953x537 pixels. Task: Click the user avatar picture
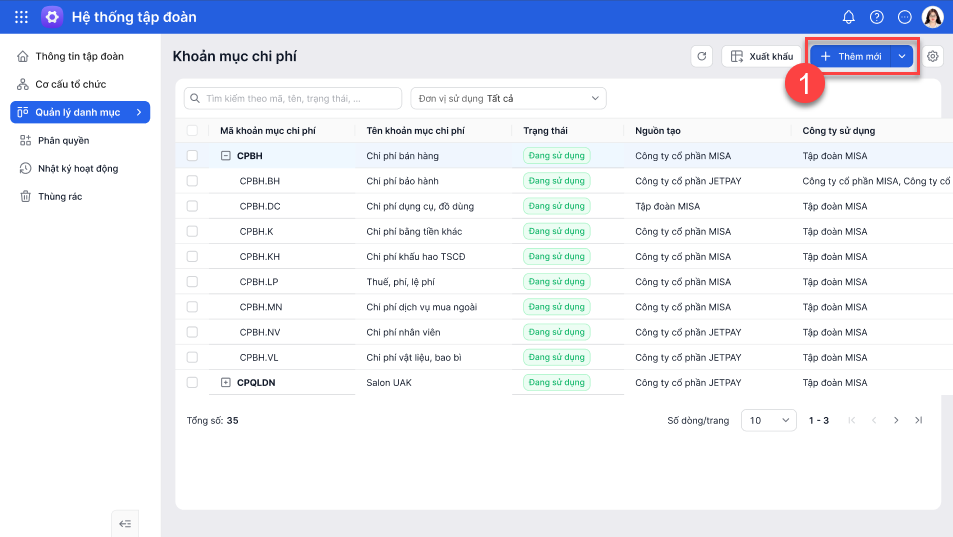(933, 17)
